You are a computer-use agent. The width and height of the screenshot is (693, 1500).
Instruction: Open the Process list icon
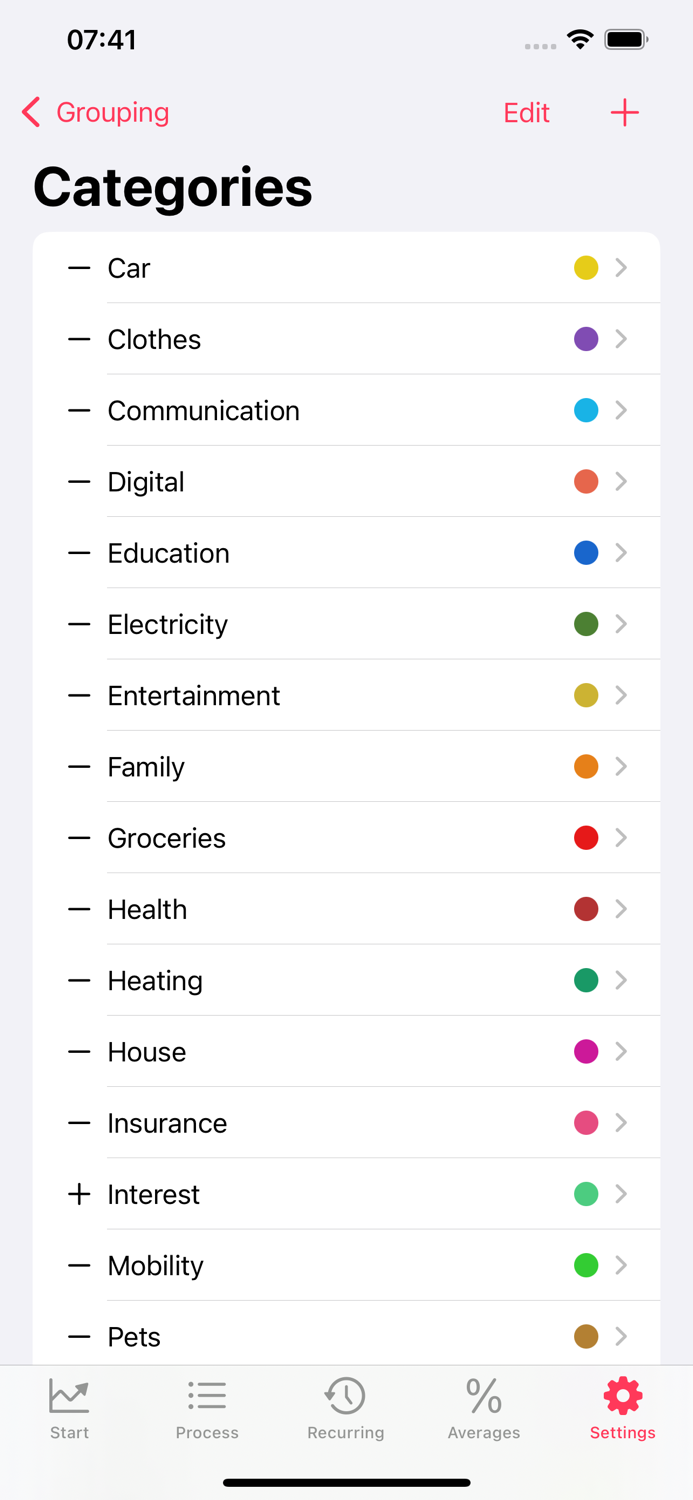coord(207,1395)
